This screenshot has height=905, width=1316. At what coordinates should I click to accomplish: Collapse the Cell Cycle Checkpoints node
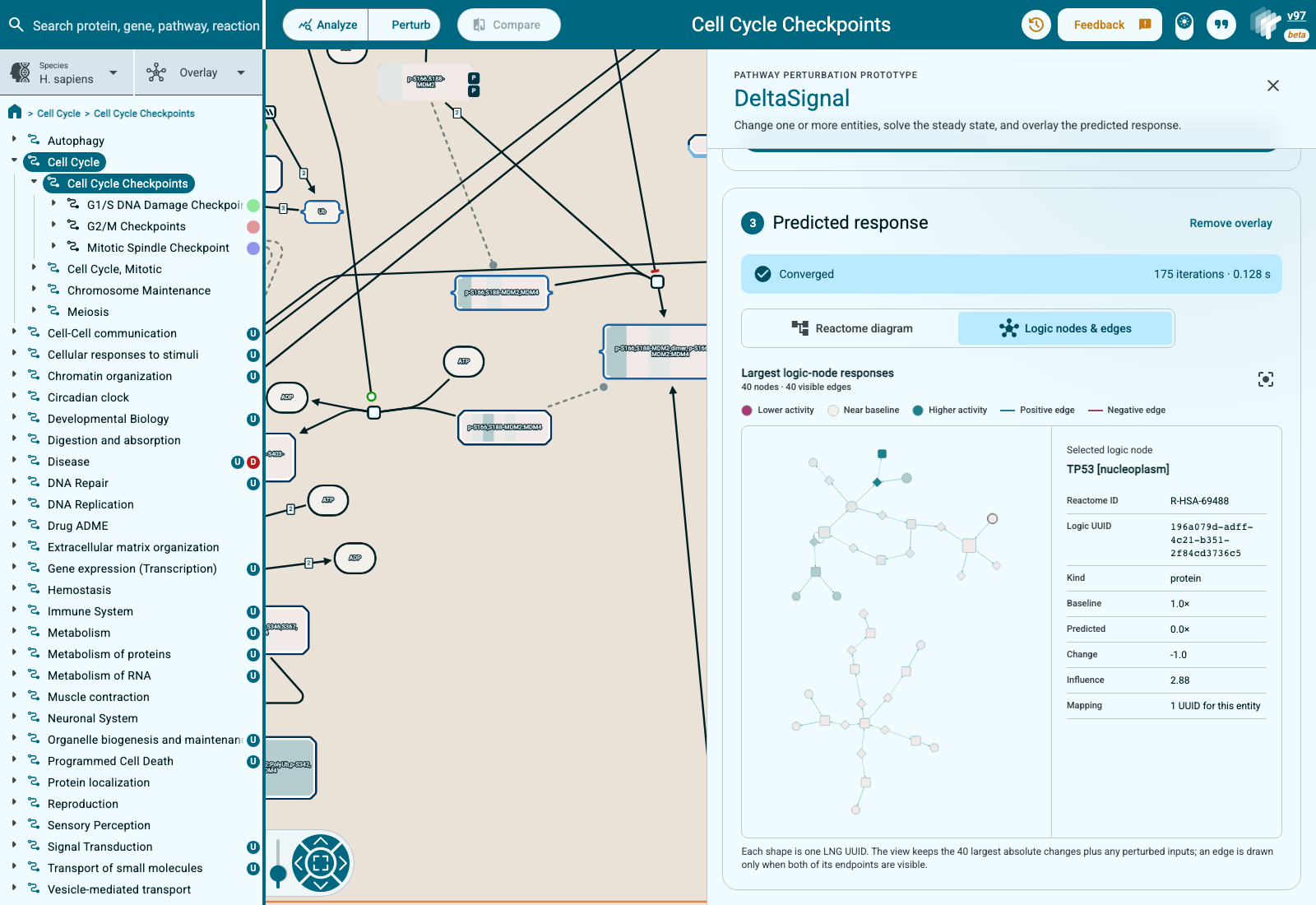[34, 183]
